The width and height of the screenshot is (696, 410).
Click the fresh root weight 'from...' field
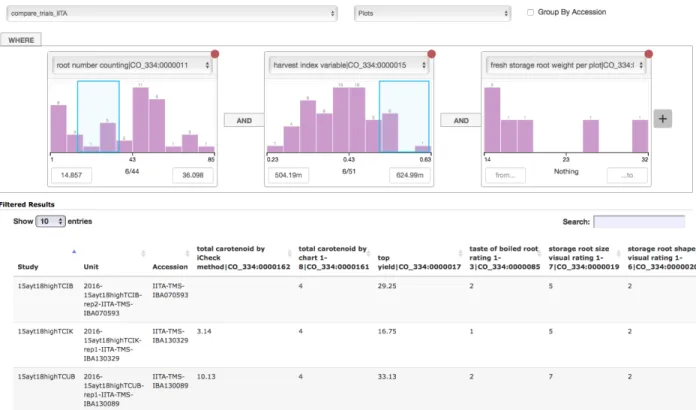tap(505, 175)
